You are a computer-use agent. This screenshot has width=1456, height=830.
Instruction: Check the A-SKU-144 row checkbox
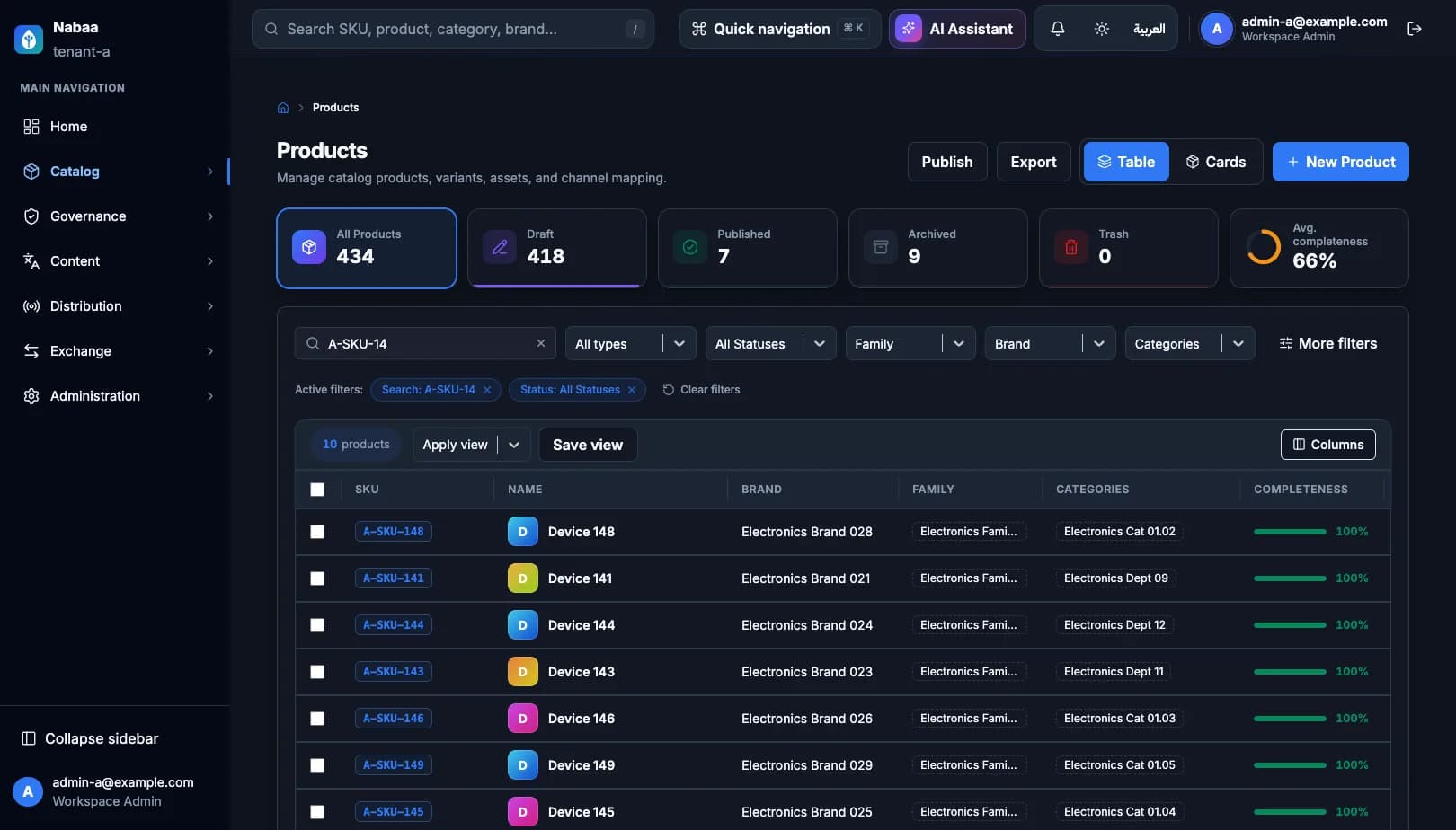(x=317, y=625)
